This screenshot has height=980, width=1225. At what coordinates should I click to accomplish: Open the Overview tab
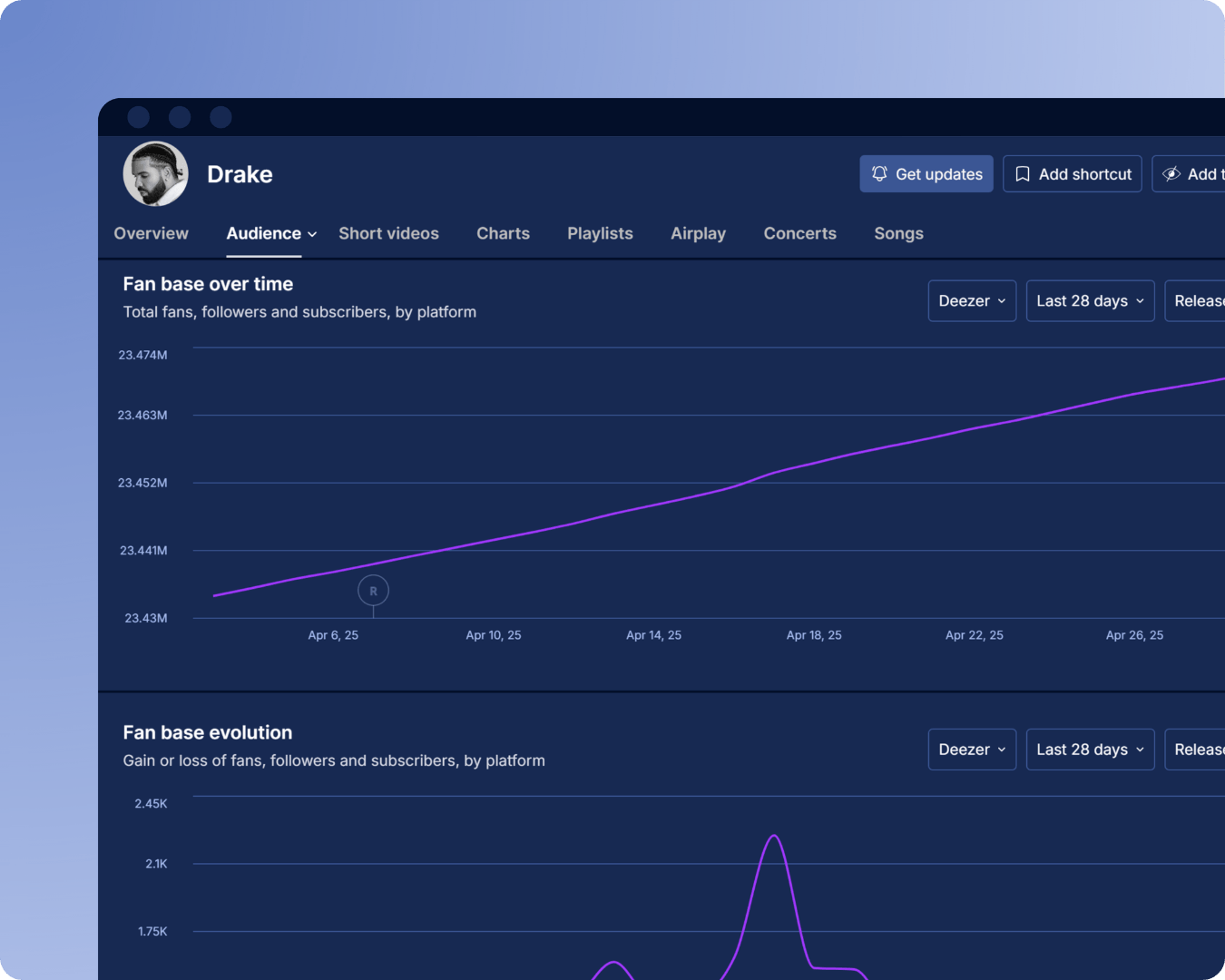click(x=152, y=233)
